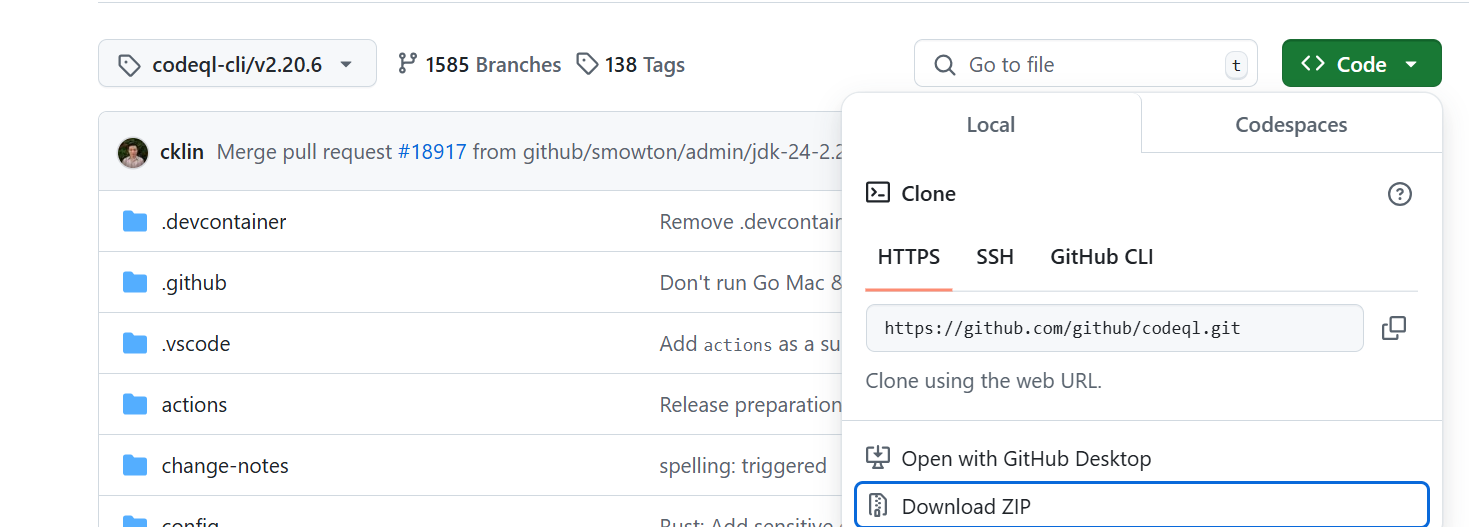Click the .github folder icon
1469x527 pixels.
tap(135, 283)
